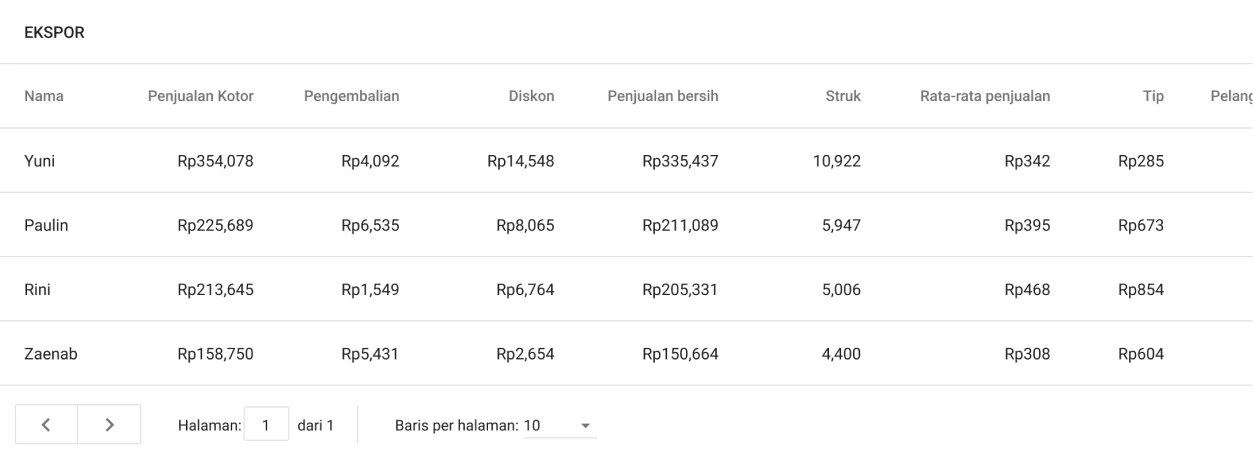Select the Paulin row
The image size is (1253, 467).
coord(46,225)
